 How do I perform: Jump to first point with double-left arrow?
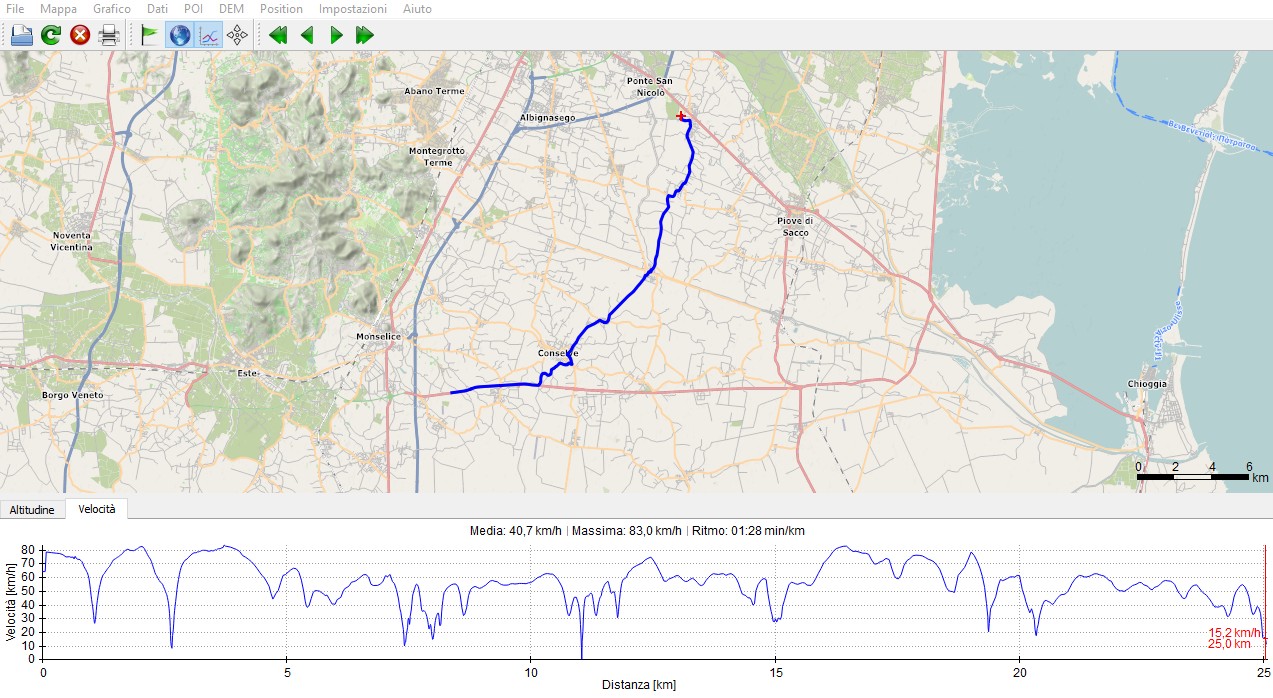(278, 36)
